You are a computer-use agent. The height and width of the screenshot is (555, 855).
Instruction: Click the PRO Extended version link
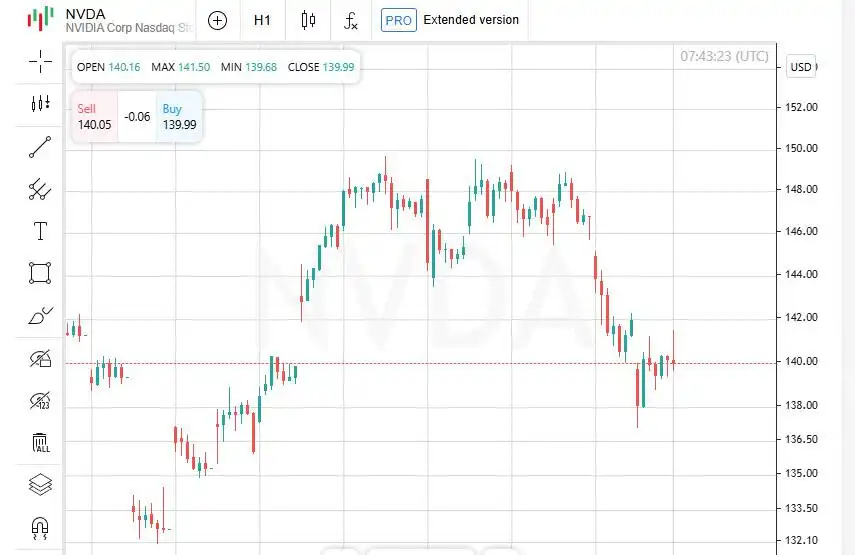(451, 20)
